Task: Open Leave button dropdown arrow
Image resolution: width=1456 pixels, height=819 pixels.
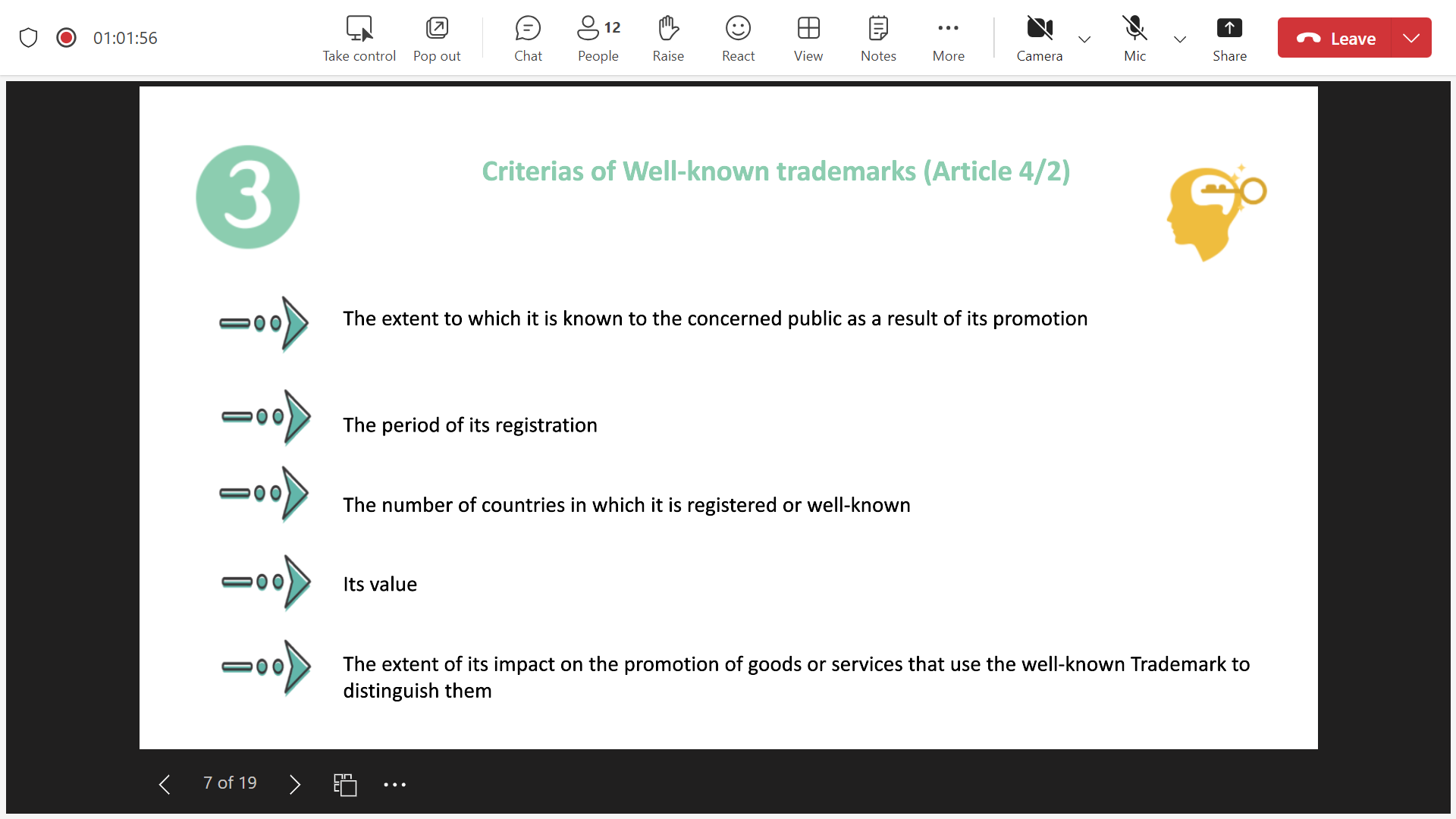Action: 1411,38
